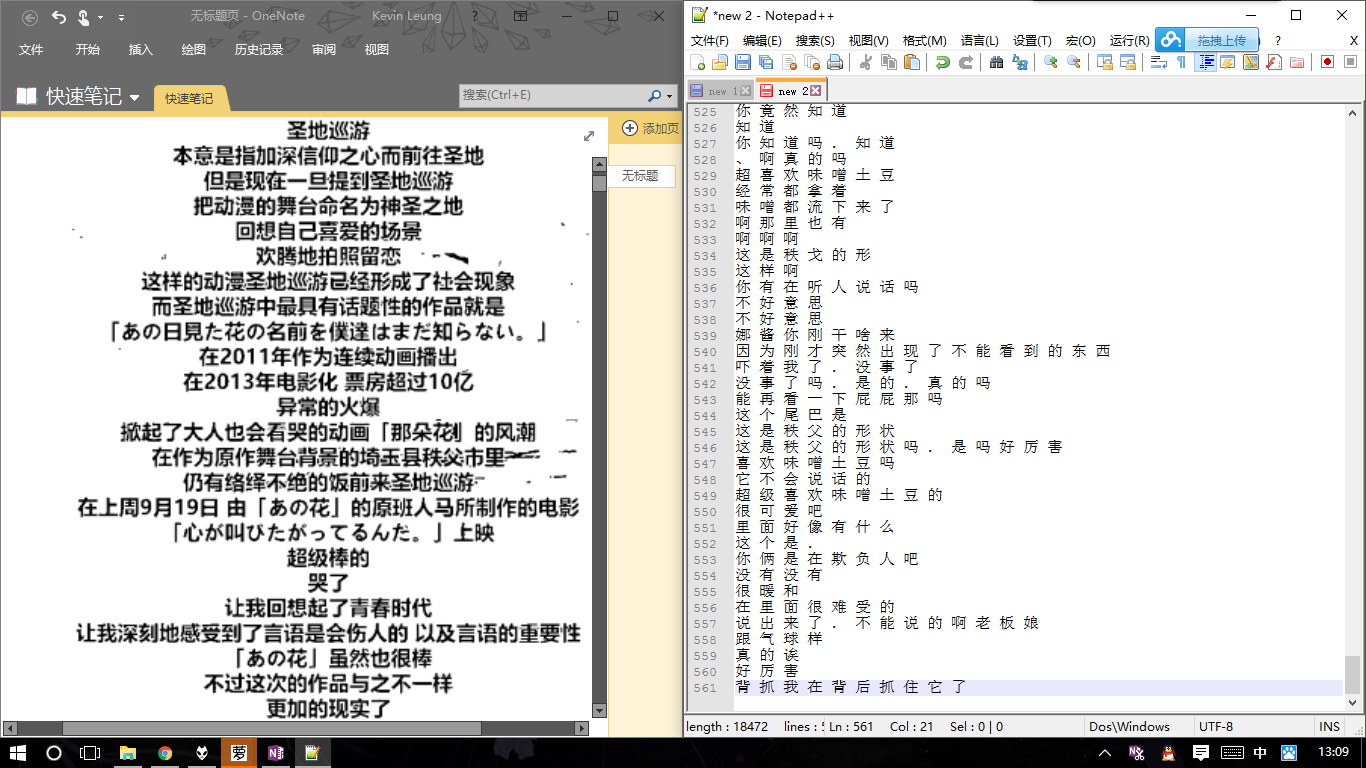Open the Document Map icon
The width and height of the screenshot is (1366, 768).
tap(1250, 62)
